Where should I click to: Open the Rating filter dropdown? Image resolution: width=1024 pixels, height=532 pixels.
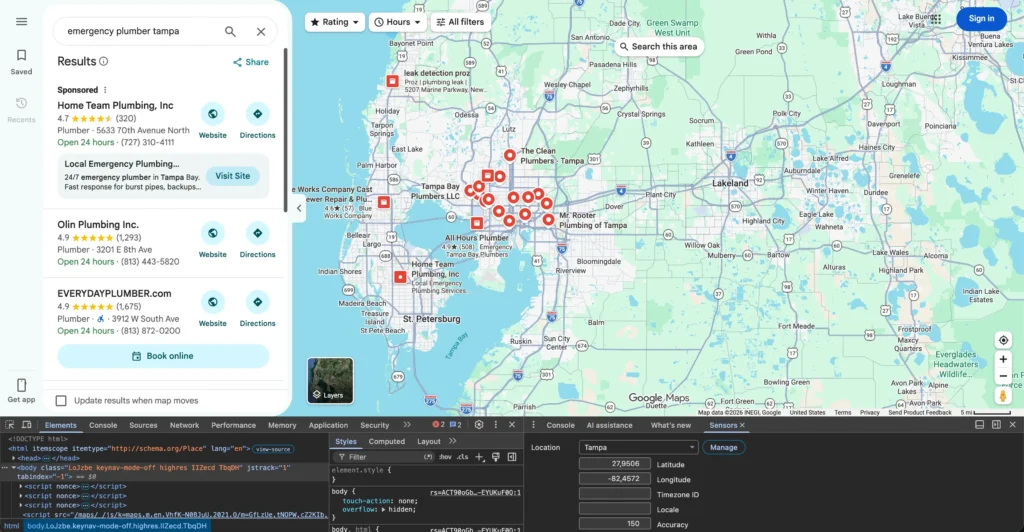[335, 22]
